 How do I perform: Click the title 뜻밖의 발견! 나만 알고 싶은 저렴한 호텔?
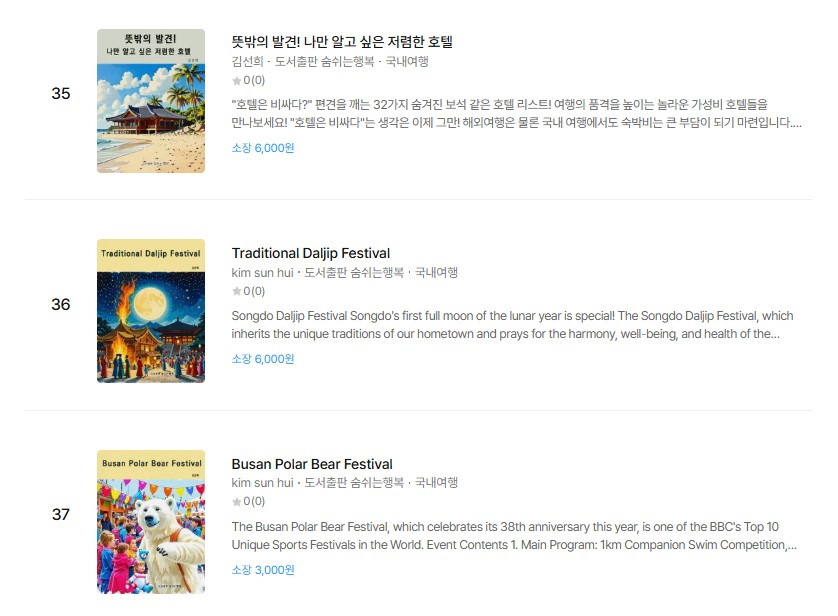point(342,42)
